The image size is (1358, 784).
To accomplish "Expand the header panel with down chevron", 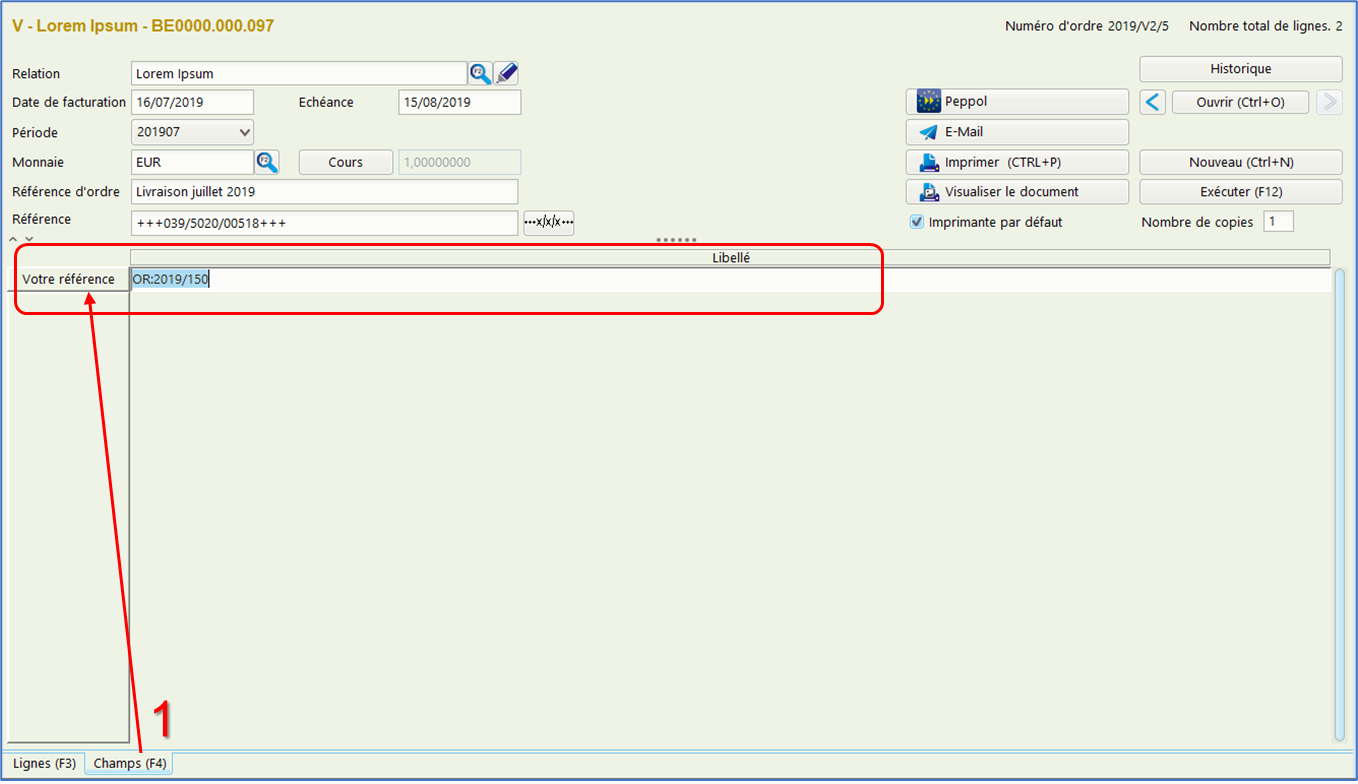I will pyautogui.click(x=29, y=239).
